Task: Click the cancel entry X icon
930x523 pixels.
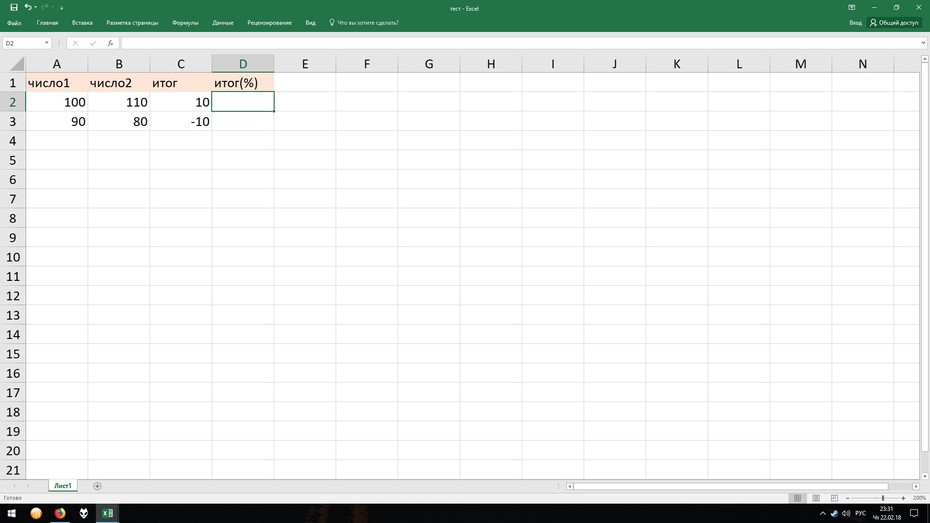Action: pos(75,43)
